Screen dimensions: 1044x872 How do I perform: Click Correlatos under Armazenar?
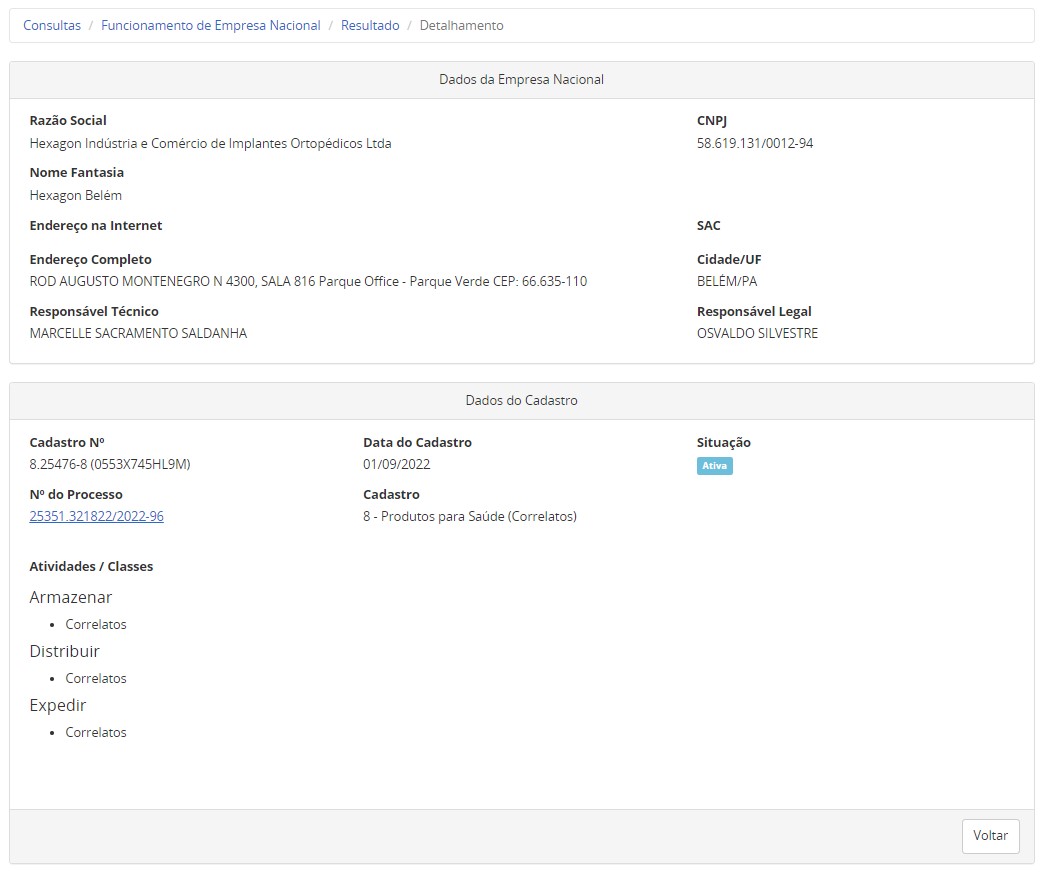coord(96,624)
